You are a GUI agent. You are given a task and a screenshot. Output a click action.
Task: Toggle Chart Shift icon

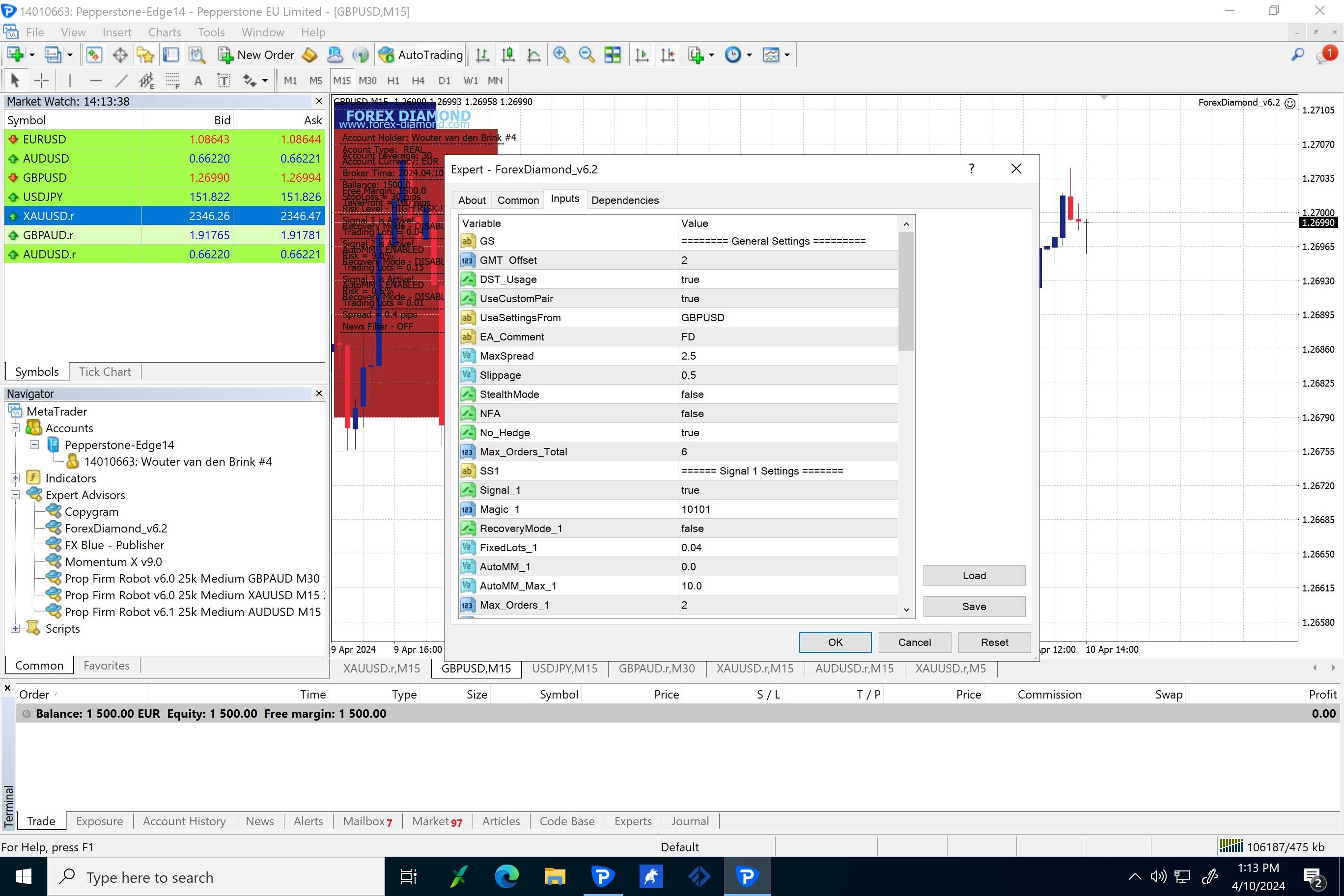tap(668, 55)
